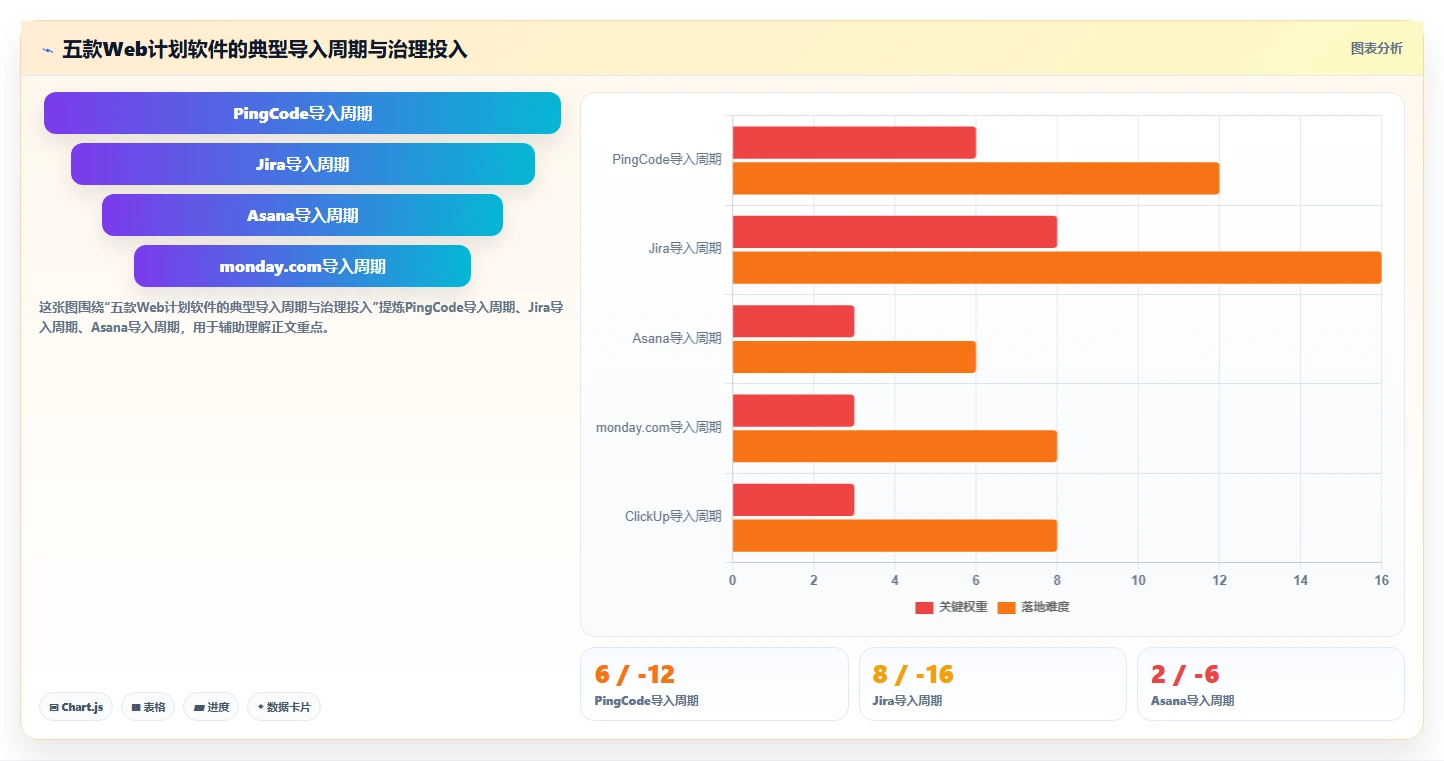Click the Chart.js tag chip

pyautogui.click(x=76, y=707)
